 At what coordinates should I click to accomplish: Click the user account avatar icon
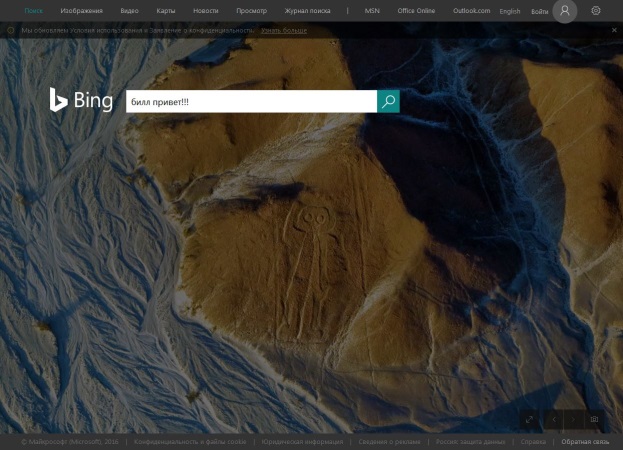click(565, 11)
